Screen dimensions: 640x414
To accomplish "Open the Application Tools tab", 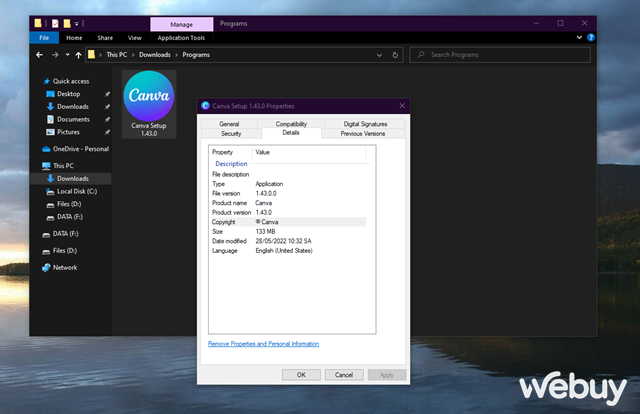I will click(181, 38).
